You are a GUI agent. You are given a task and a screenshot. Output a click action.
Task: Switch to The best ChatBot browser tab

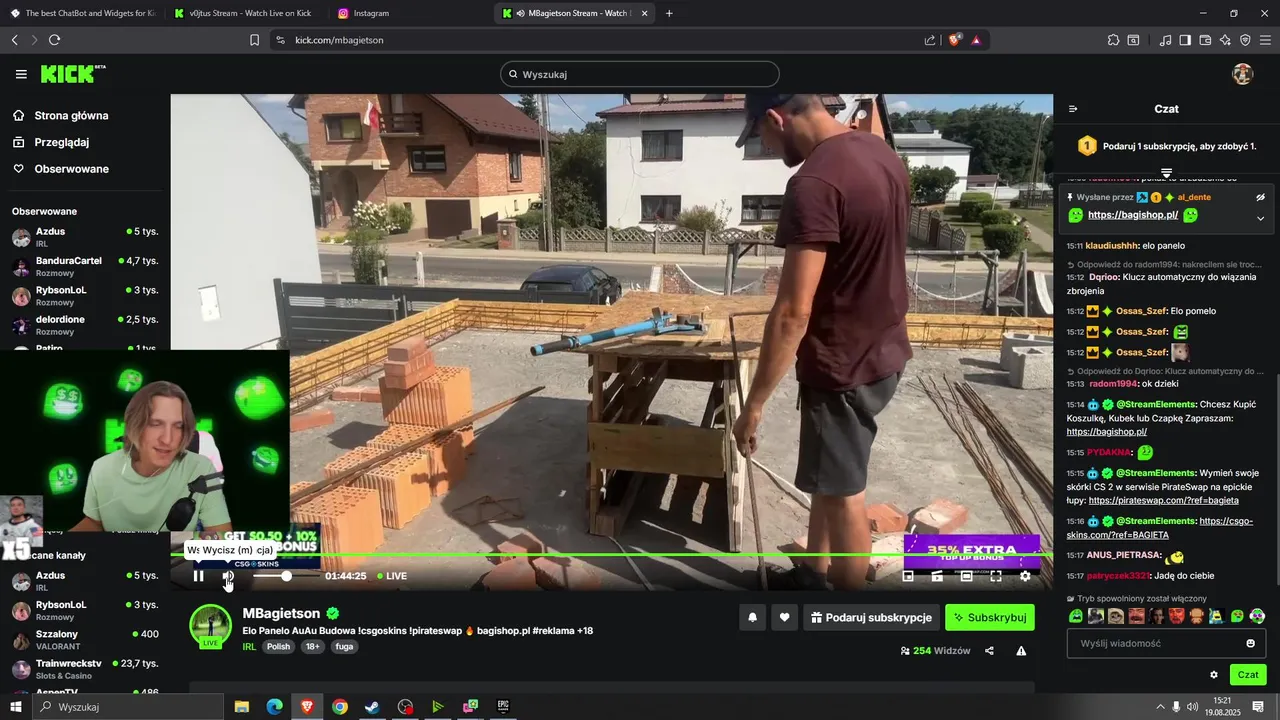(x=82, y=13)
